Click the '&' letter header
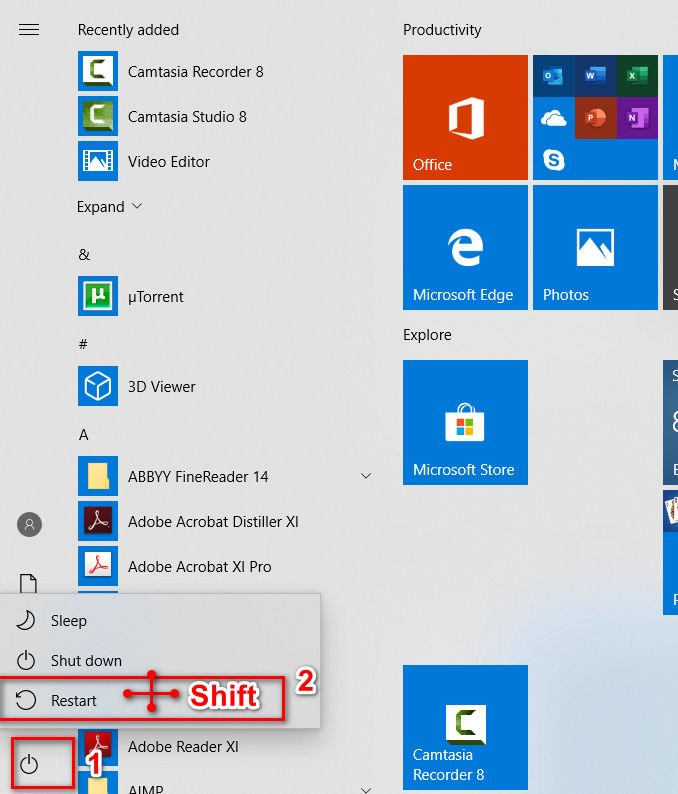The width and height of the screenshot is (678, 794). click(84, 254)
